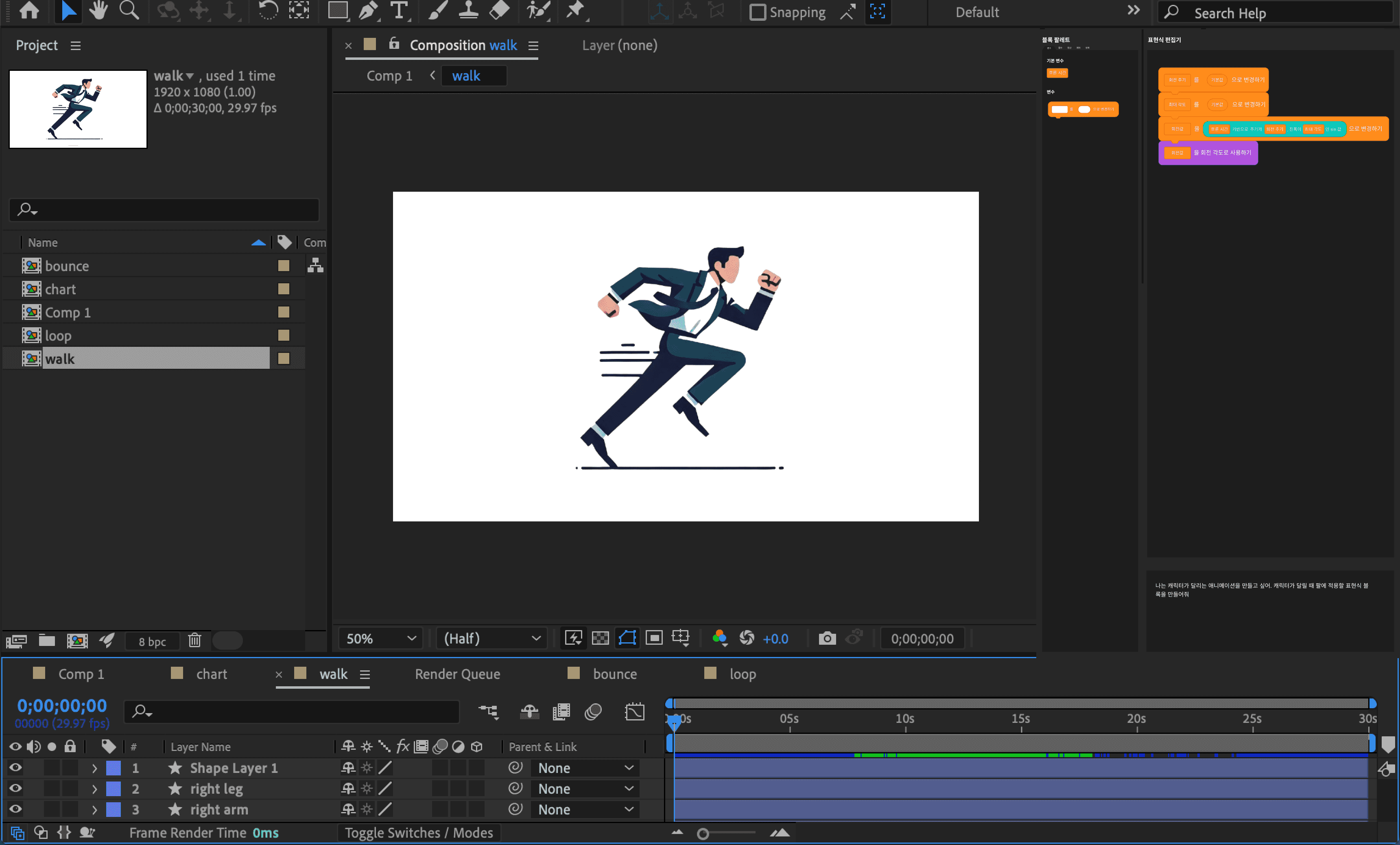Click Toggle Switches / Modes button

418,832
